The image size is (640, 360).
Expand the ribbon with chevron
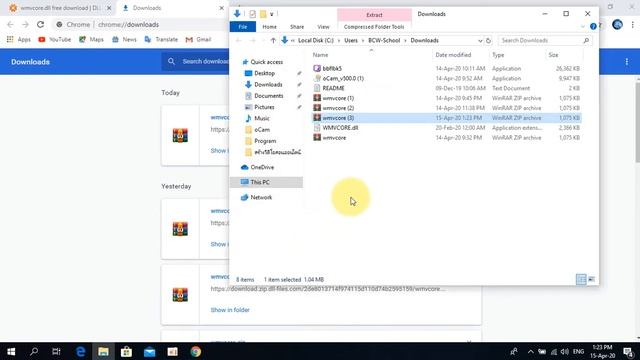click(x=582, y=27)
